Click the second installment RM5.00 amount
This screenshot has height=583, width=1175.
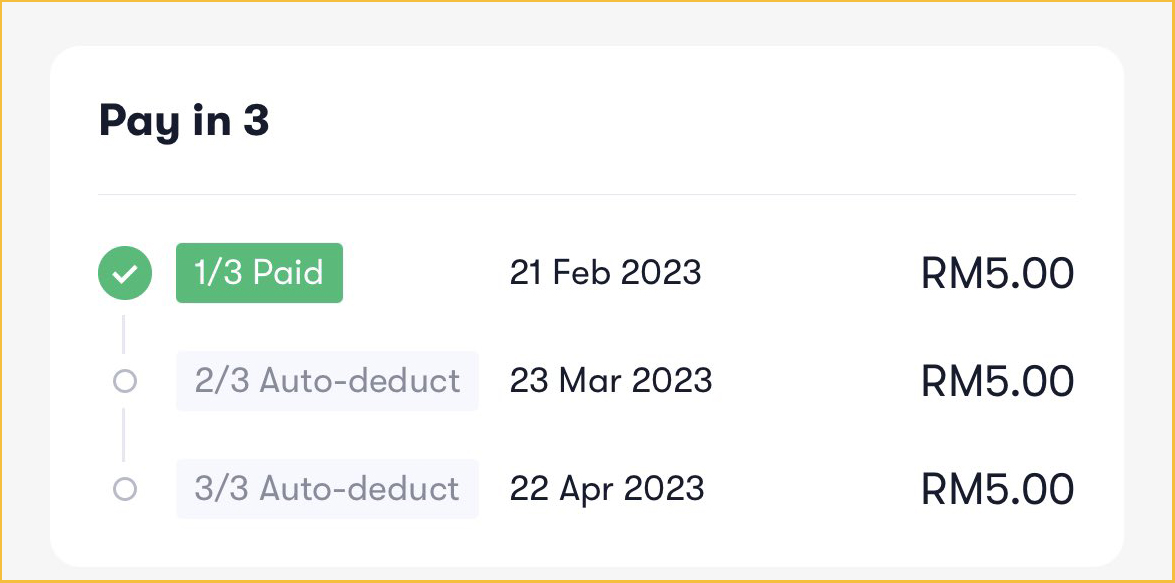click(x=997, y=382)
